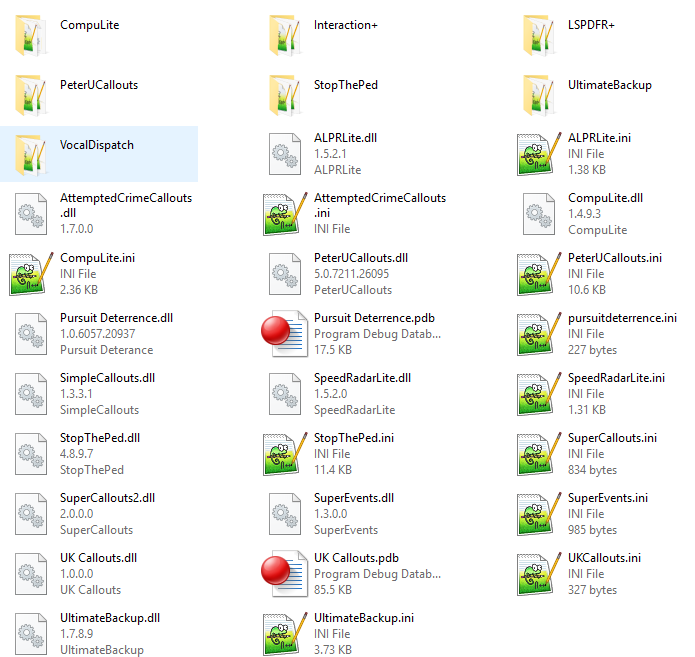
Task: Select the StopThePed.dll gear icon
Action: [x=31, y=454]
